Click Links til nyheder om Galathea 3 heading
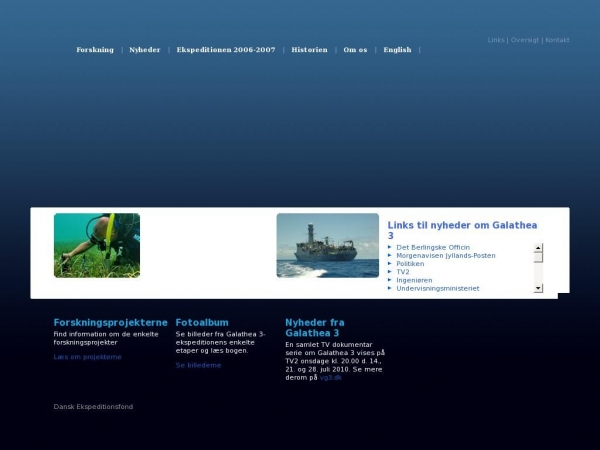600x450 pixels. click(462, 230)
